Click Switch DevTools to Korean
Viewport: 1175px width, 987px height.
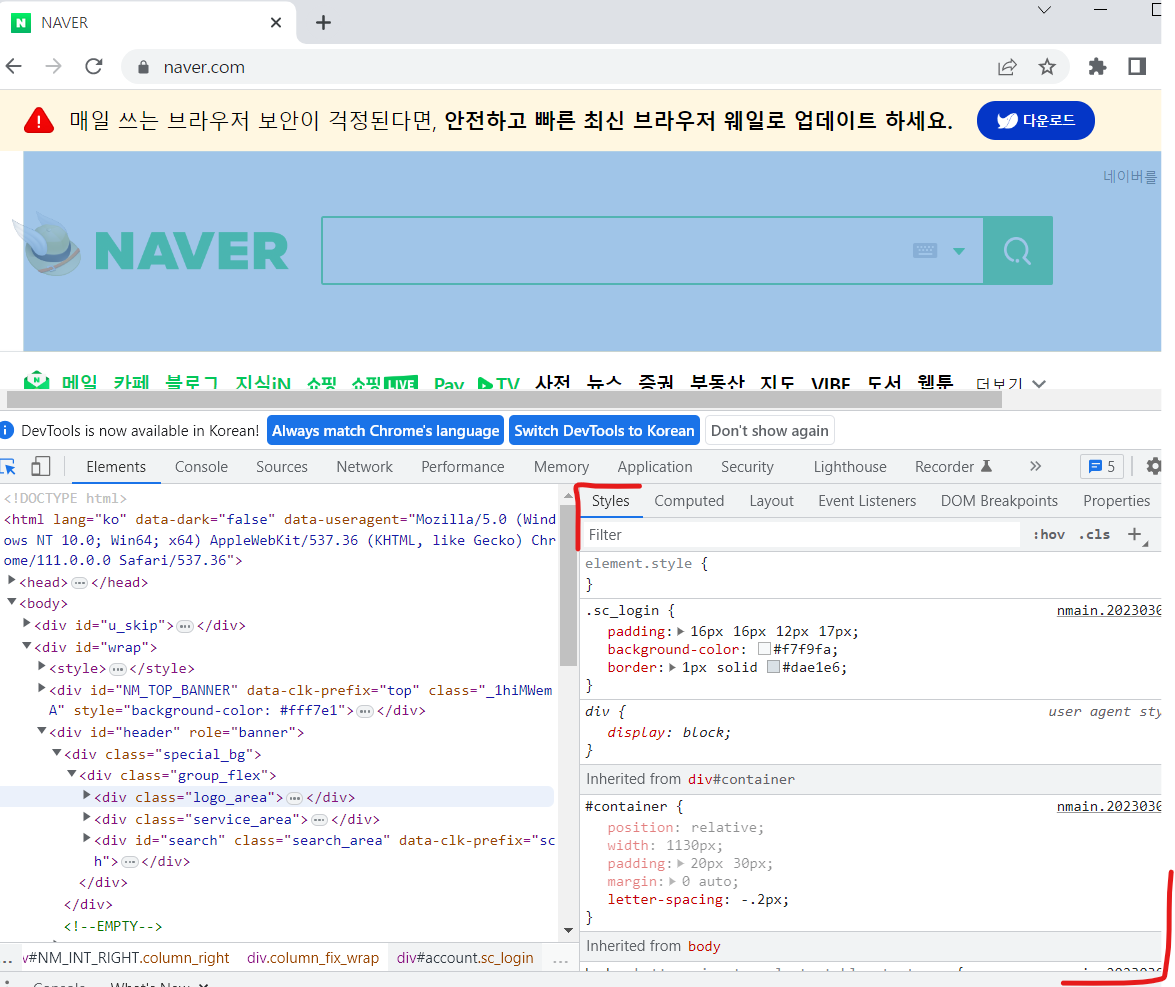click(x=604, y=431)
